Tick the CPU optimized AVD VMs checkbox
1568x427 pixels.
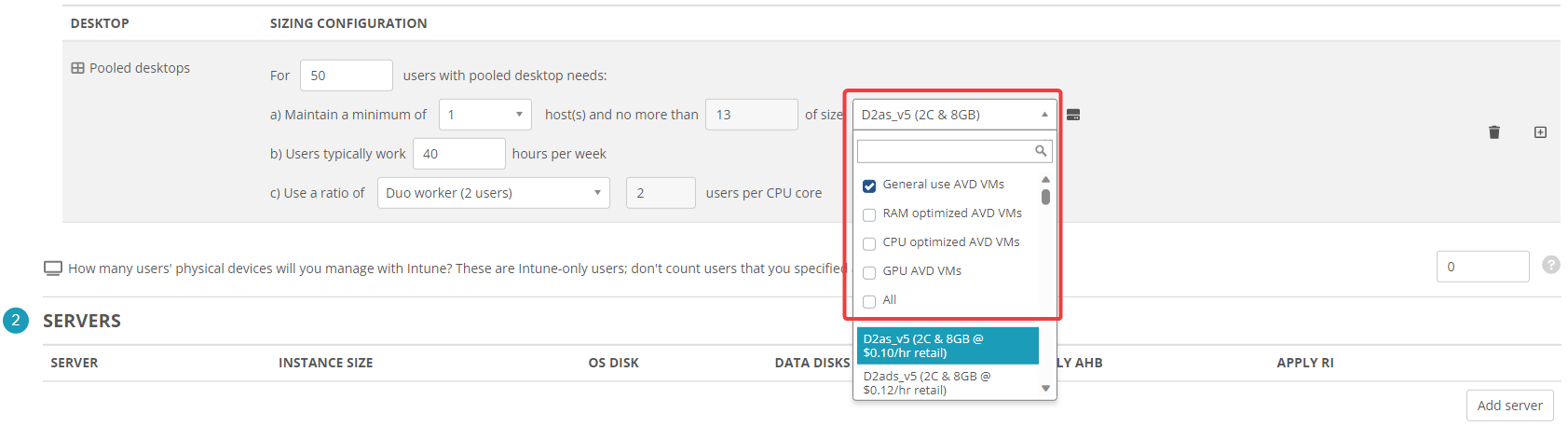[869, 243]
